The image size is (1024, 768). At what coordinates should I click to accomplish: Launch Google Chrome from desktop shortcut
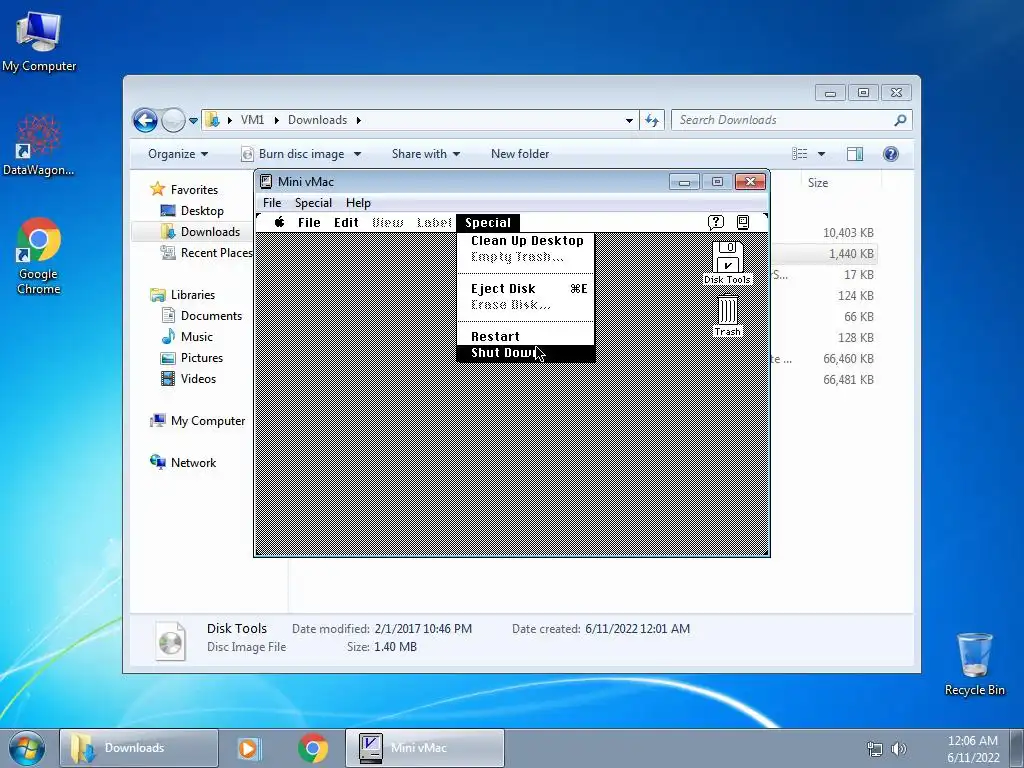(39, 256)
